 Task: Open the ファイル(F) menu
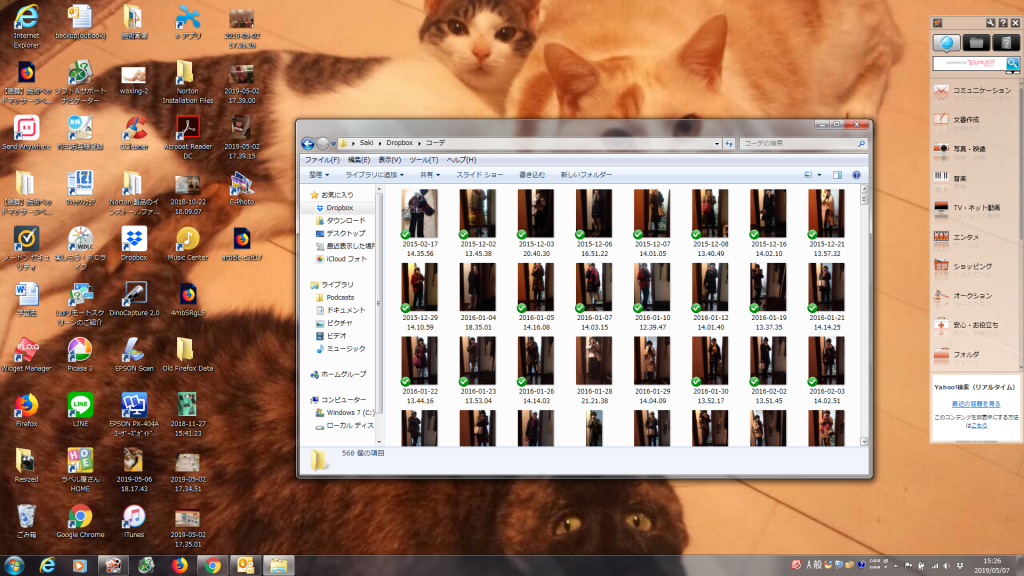coord(322,159)
